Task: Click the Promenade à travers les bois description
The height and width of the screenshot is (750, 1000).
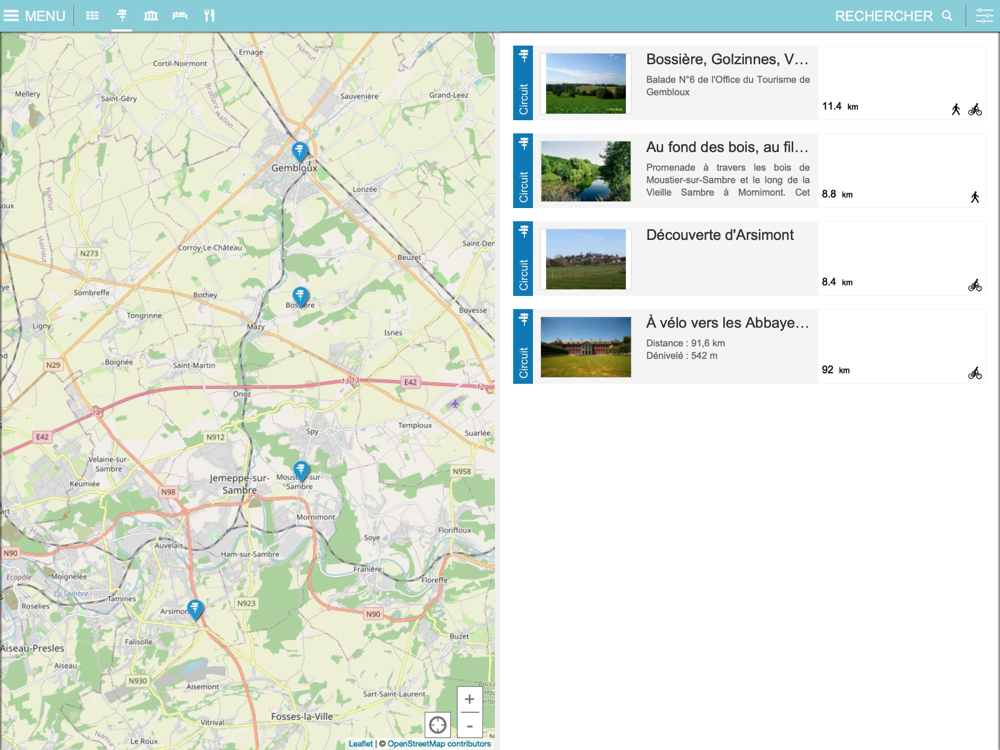Action: 728,180
